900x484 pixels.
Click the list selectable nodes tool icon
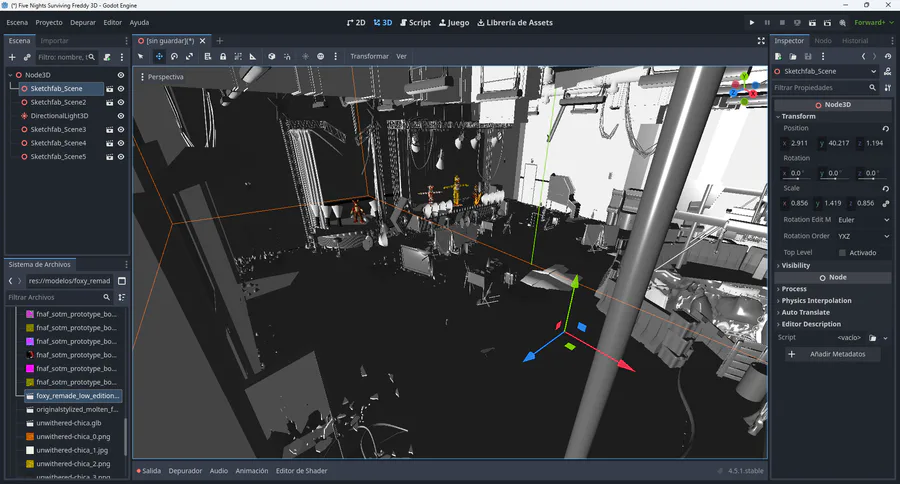point(208,56)
